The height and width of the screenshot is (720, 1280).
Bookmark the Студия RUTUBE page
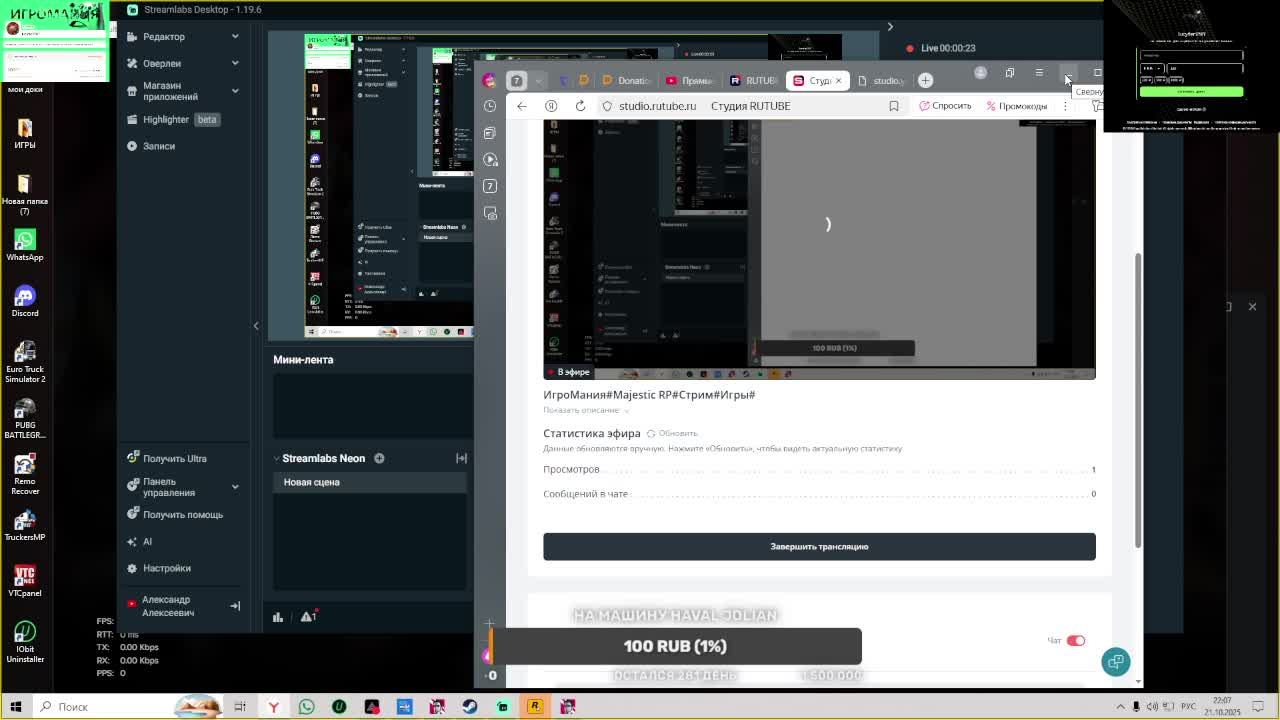894,106
